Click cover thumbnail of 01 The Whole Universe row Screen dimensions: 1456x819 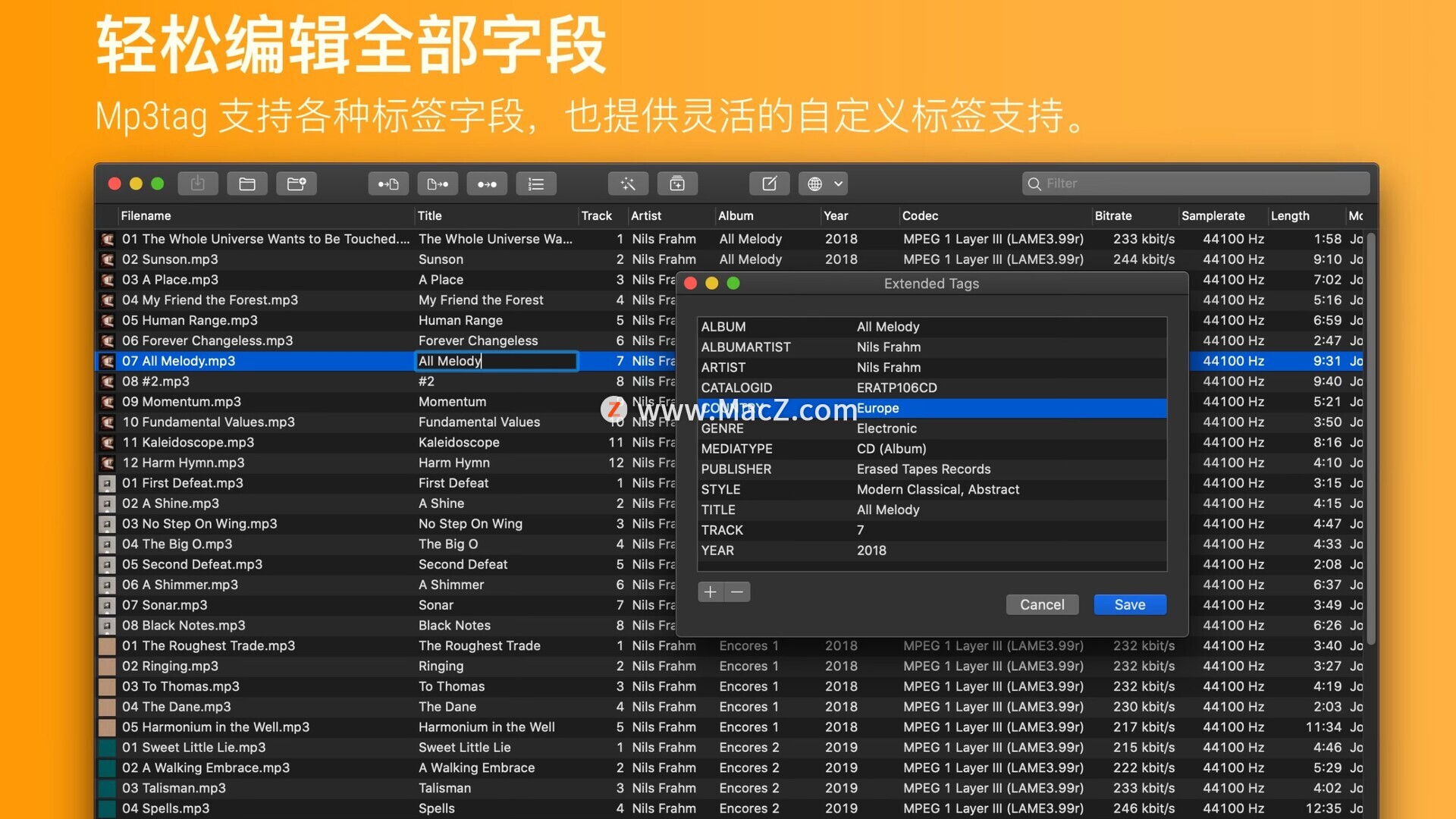(108, 239)
